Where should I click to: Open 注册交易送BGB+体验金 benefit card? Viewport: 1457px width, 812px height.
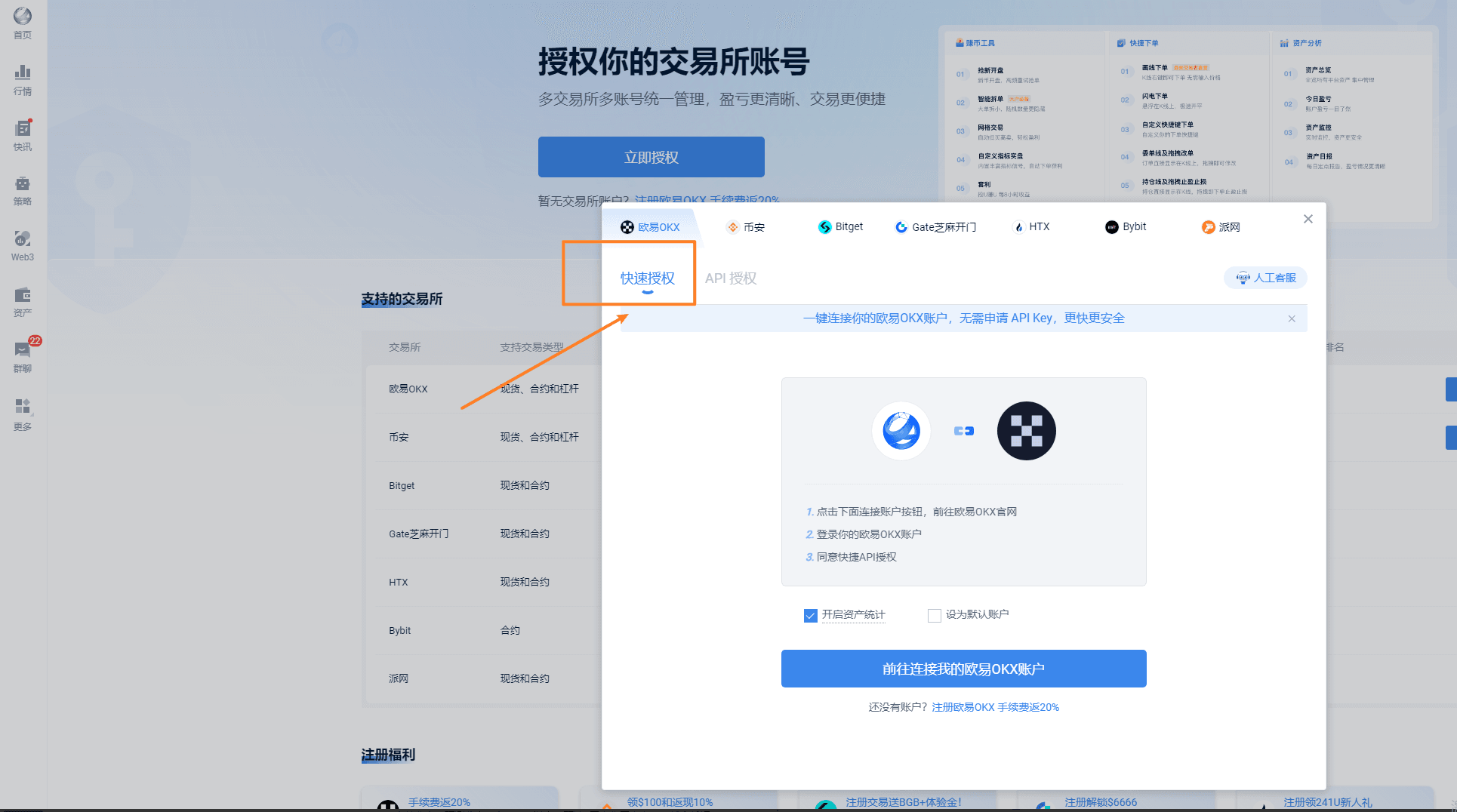[898, 799]
